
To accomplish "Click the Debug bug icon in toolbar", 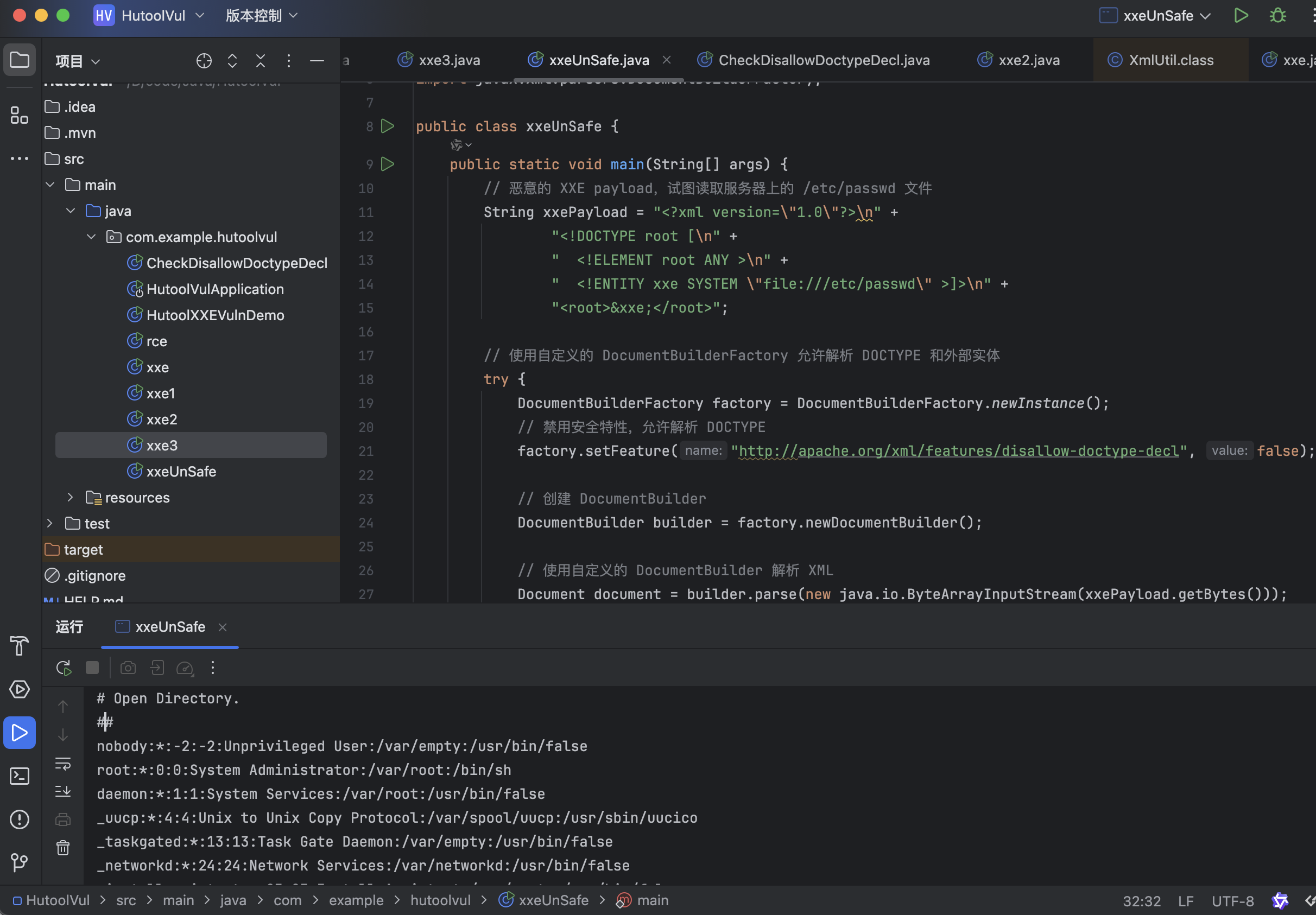I will (1277, 16).
